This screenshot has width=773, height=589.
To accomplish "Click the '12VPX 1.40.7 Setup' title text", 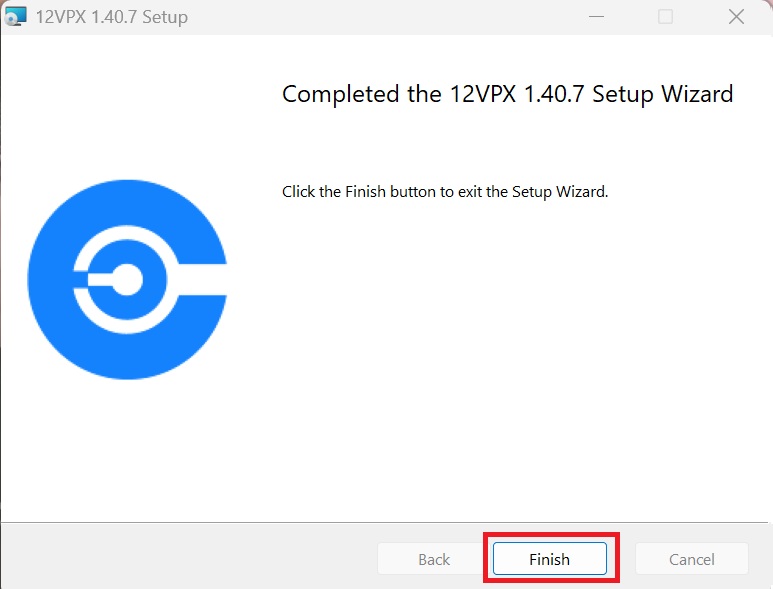I will click(x=112, y=17).
